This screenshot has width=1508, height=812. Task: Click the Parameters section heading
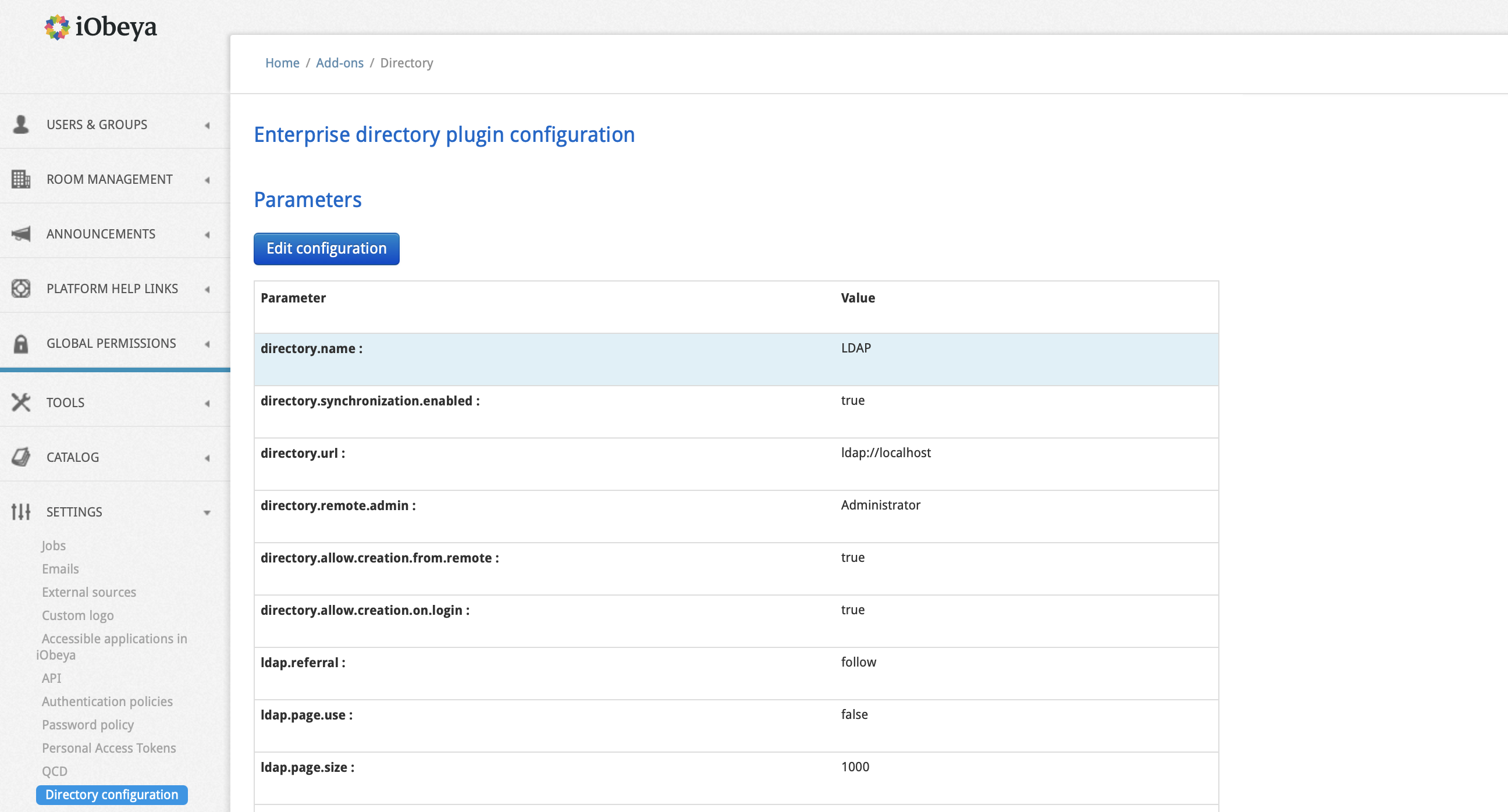tap(308, 200)
